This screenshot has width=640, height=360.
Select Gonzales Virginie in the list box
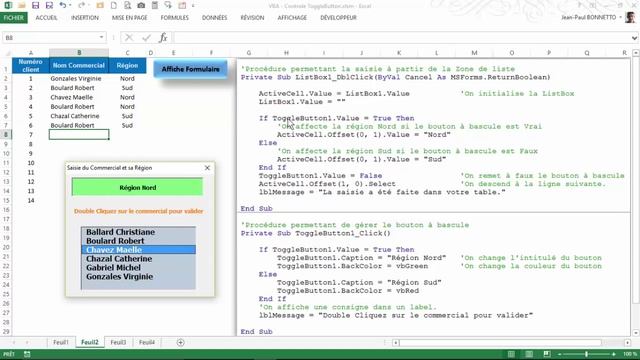pos(138,277)
